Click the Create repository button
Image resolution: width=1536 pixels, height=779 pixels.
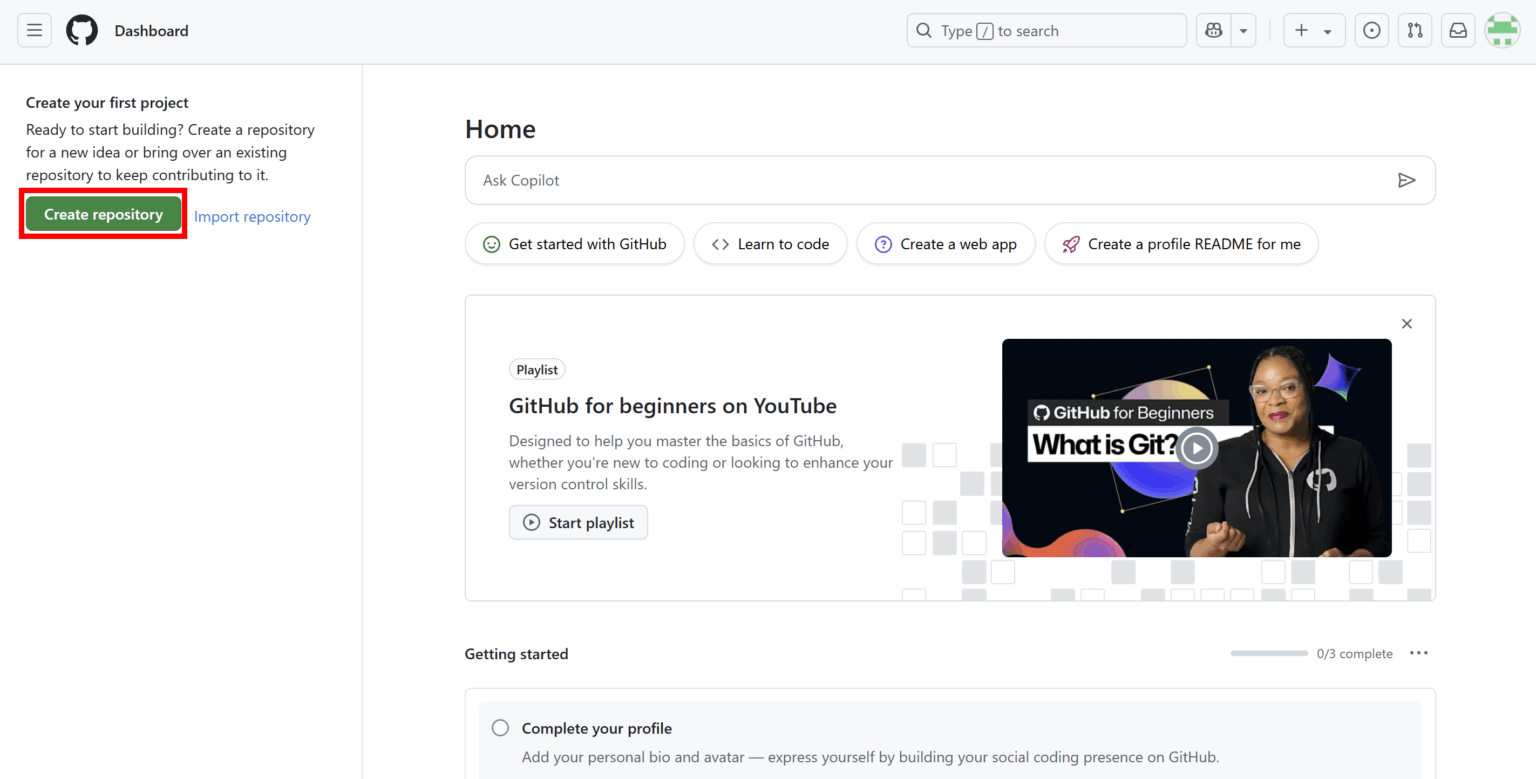(x=102, y=214)
